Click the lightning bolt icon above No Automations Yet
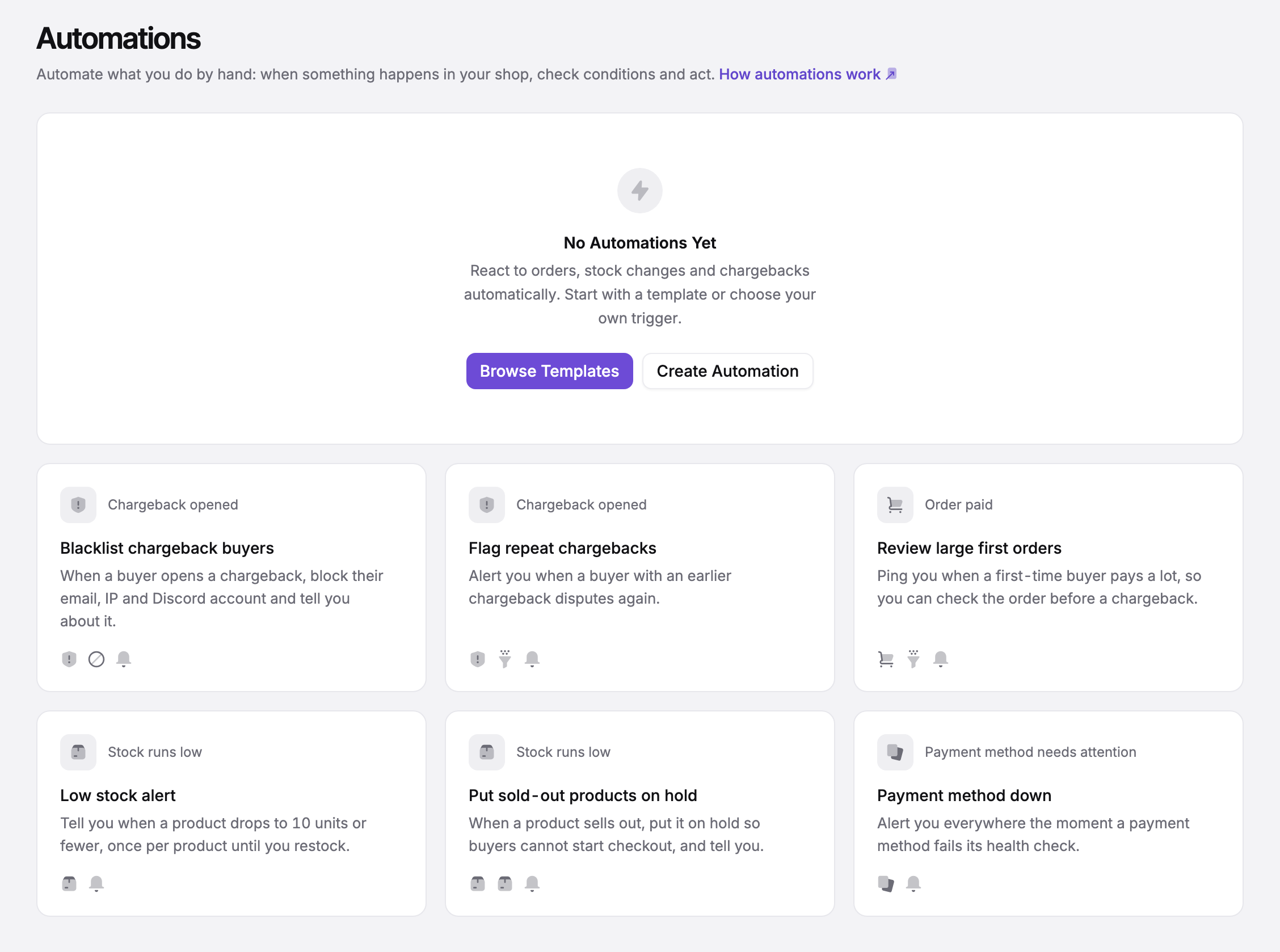The height and width of the screenshot is (952, 1280). click(639, 191)
